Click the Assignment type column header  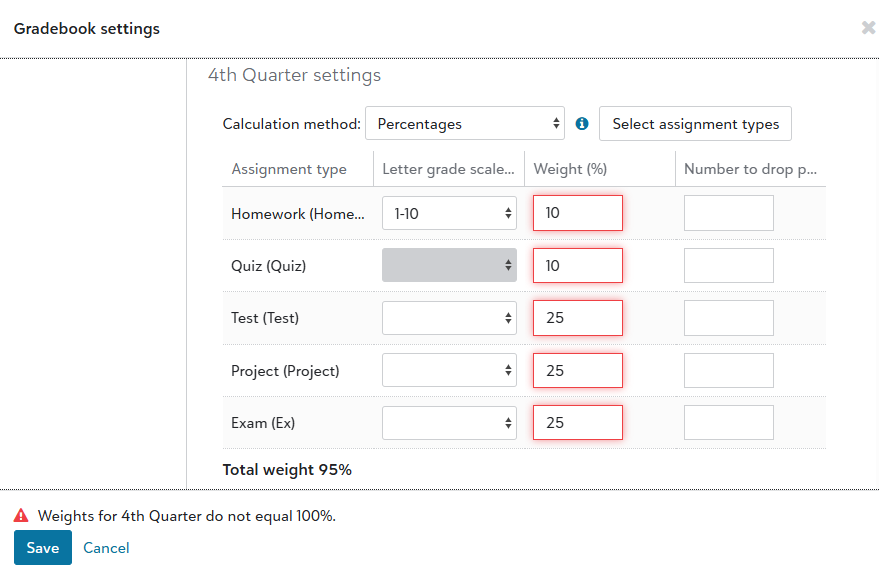coord(289,169)
